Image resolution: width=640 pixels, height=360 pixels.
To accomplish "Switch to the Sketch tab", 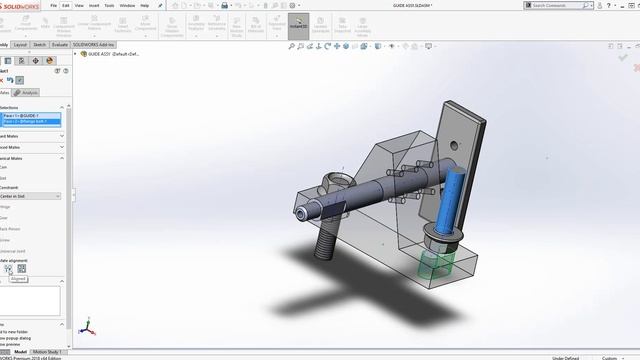I will pyautogui.click(x=39, y=45).
